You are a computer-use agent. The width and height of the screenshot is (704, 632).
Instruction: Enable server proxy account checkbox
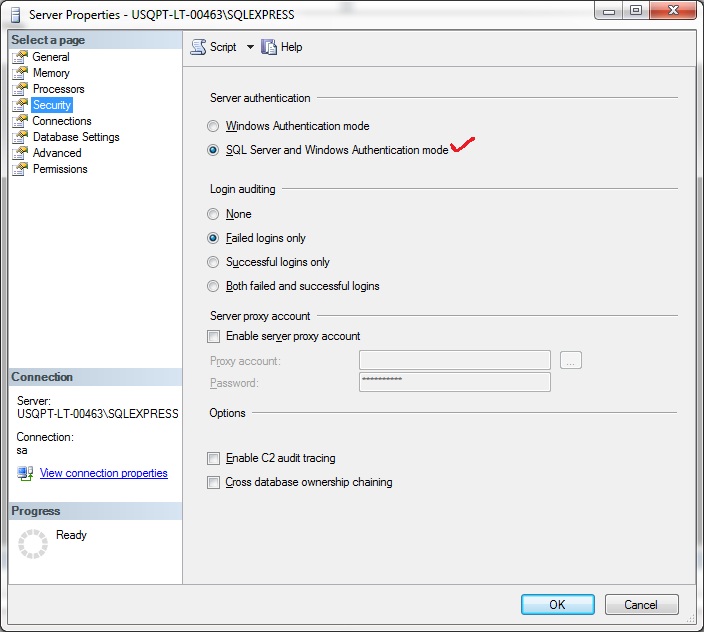(213, 336)
